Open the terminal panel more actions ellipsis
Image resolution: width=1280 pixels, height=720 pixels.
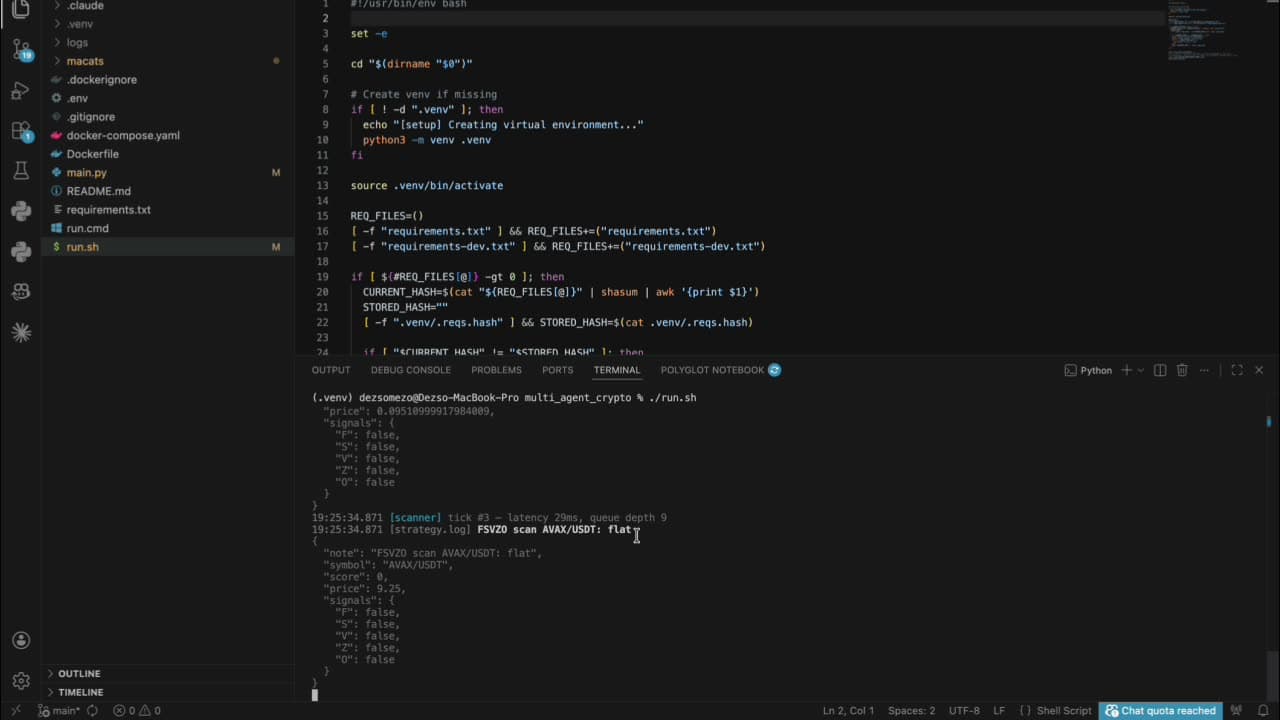(x=1204, y=370)
